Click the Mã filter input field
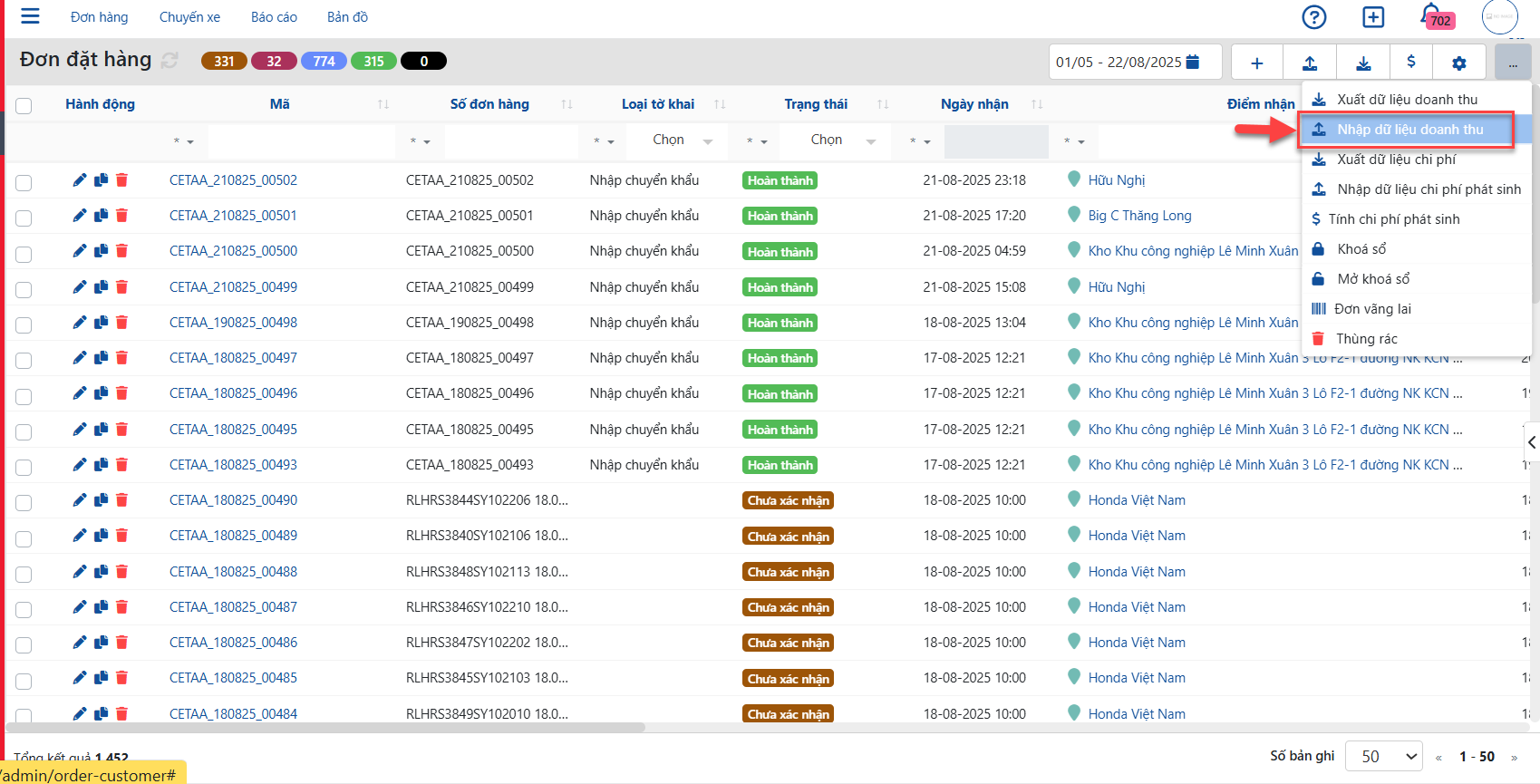Image resolution: width=1540 pixels, height=784 pixels. tap(301, 141)
